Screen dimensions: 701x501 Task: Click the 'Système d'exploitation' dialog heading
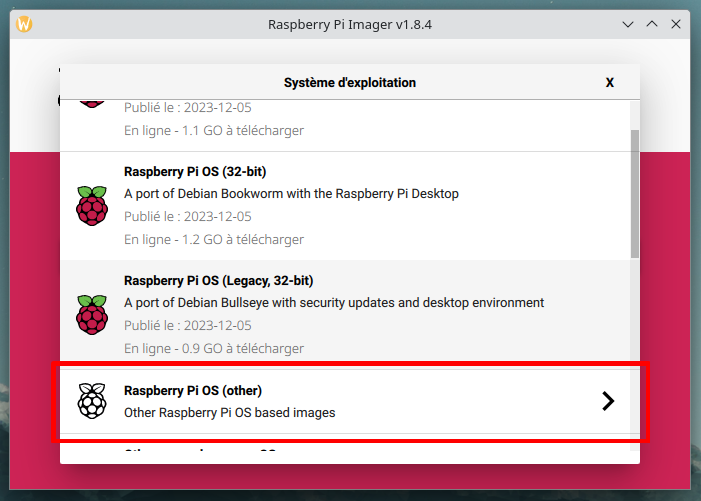coord(350,83)
